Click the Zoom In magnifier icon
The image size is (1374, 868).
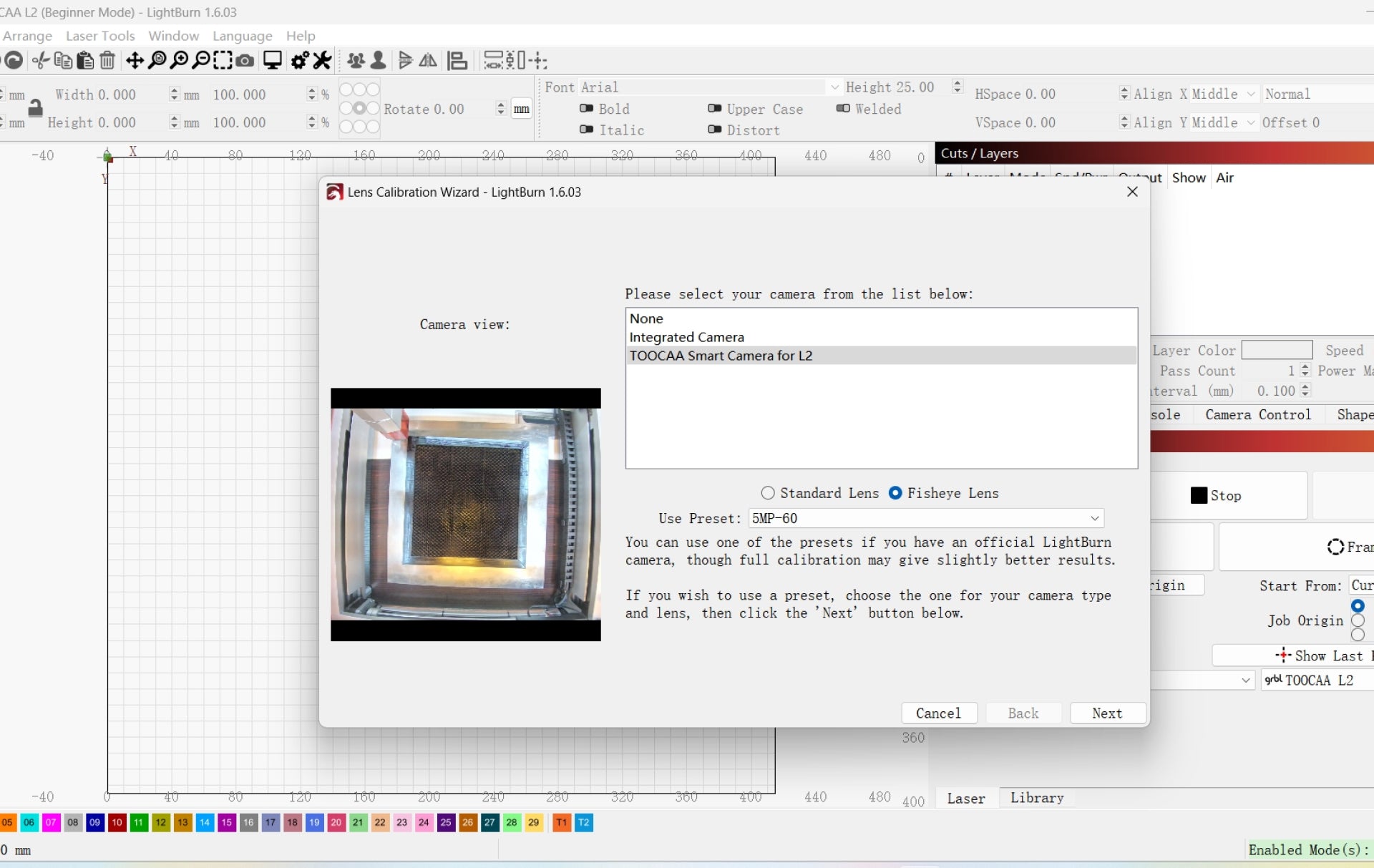[x=179, y=61]
